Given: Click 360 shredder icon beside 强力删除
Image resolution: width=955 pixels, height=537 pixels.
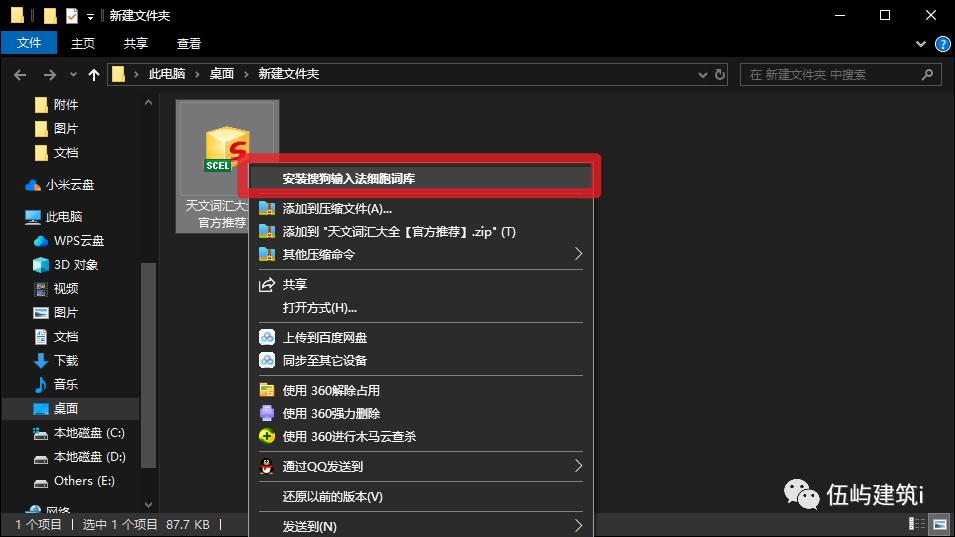Looking at the screenshot, I should coord(267,413).
